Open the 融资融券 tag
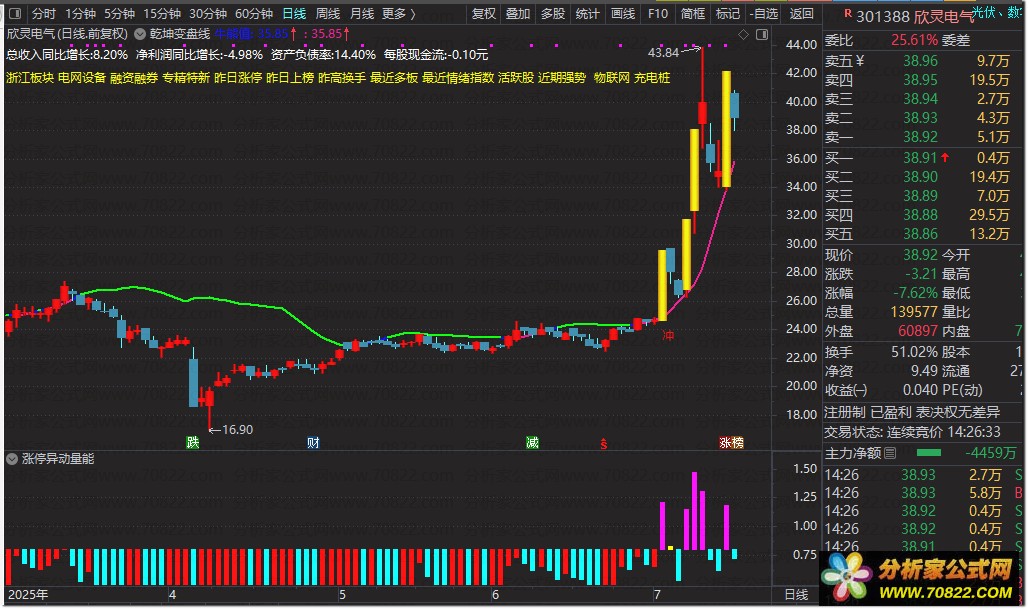This screenshot has width=1029, height=609. click(x=134, y=77)
